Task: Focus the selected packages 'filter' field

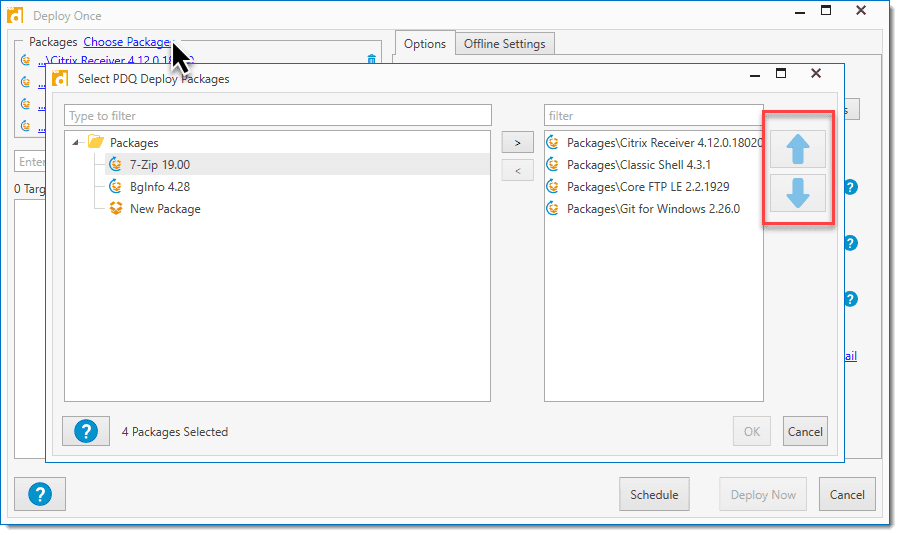Action: 654,115
